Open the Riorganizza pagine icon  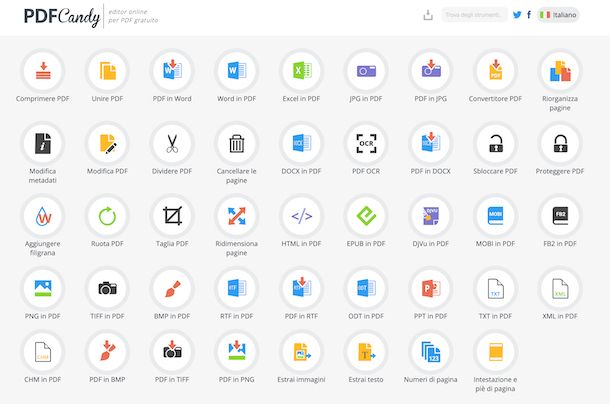pos(560,70)
